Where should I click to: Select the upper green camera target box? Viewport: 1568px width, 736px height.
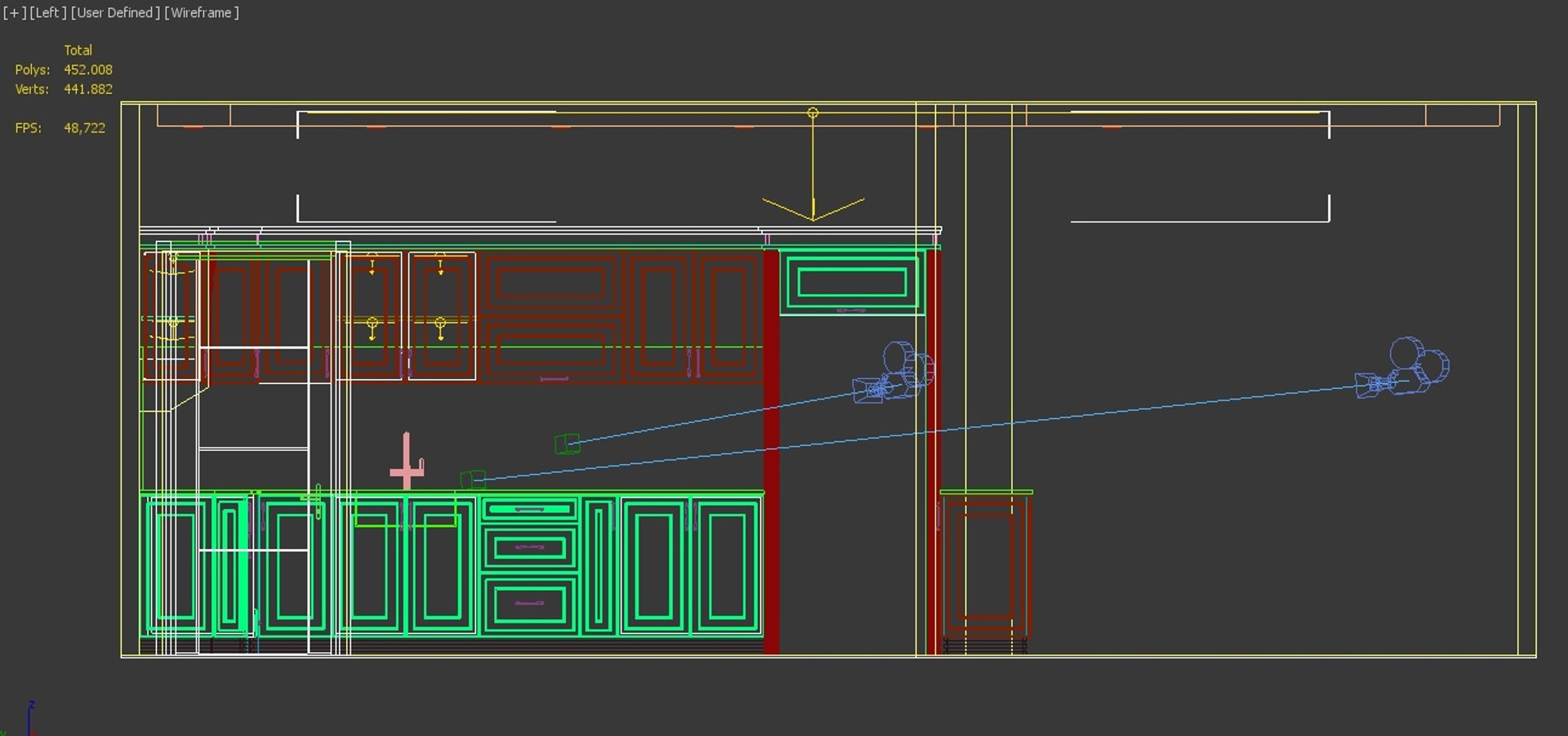(x=567, y=444)
